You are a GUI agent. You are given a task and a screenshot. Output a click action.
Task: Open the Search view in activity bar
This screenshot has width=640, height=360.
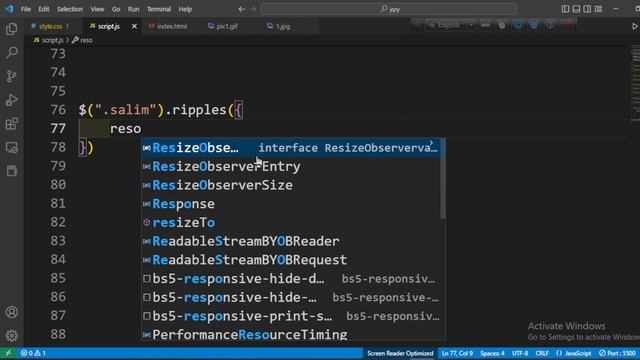12,53
